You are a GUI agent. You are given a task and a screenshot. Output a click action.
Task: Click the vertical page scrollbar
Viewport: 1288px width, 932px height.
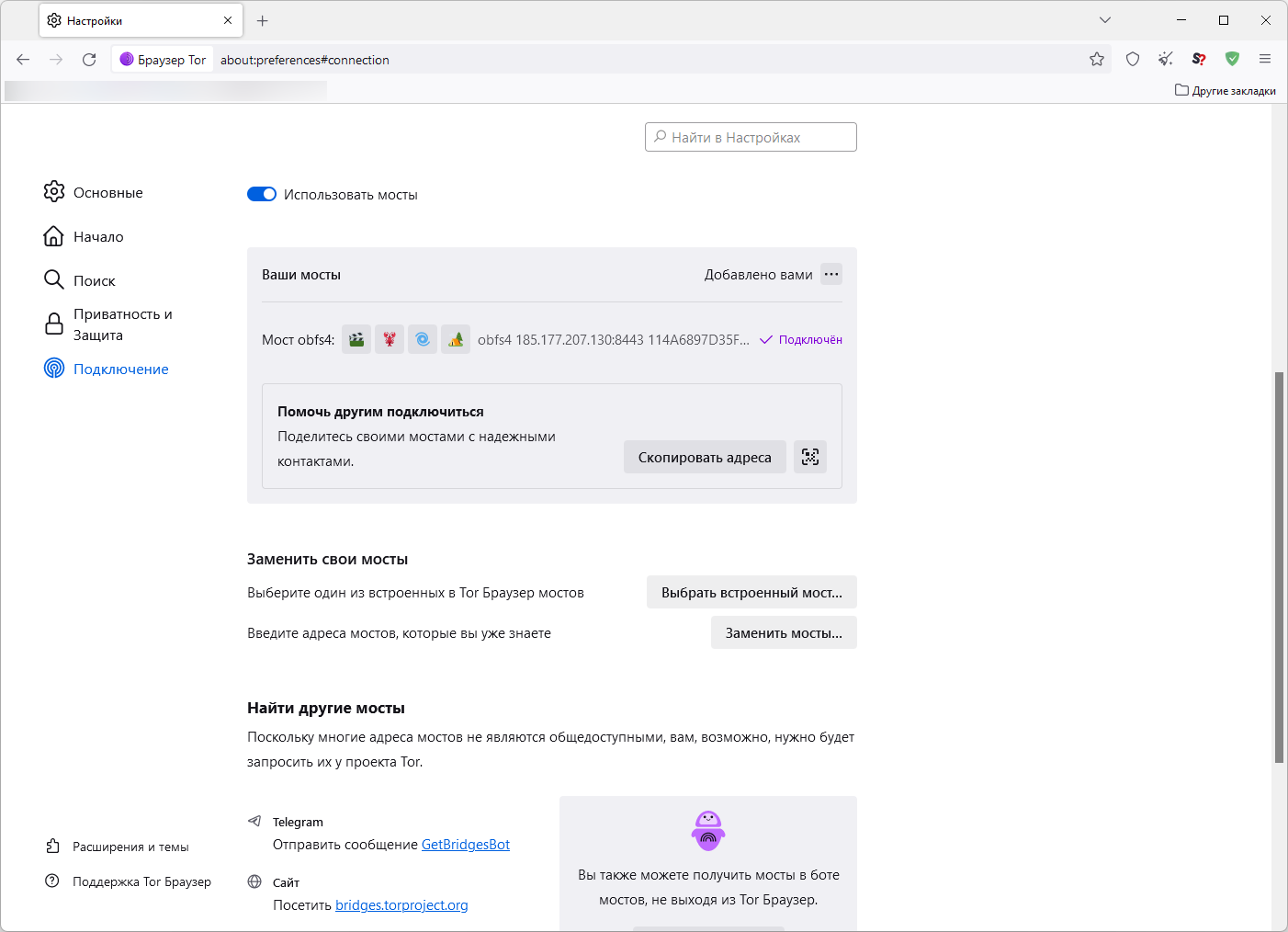point(1279,567)
